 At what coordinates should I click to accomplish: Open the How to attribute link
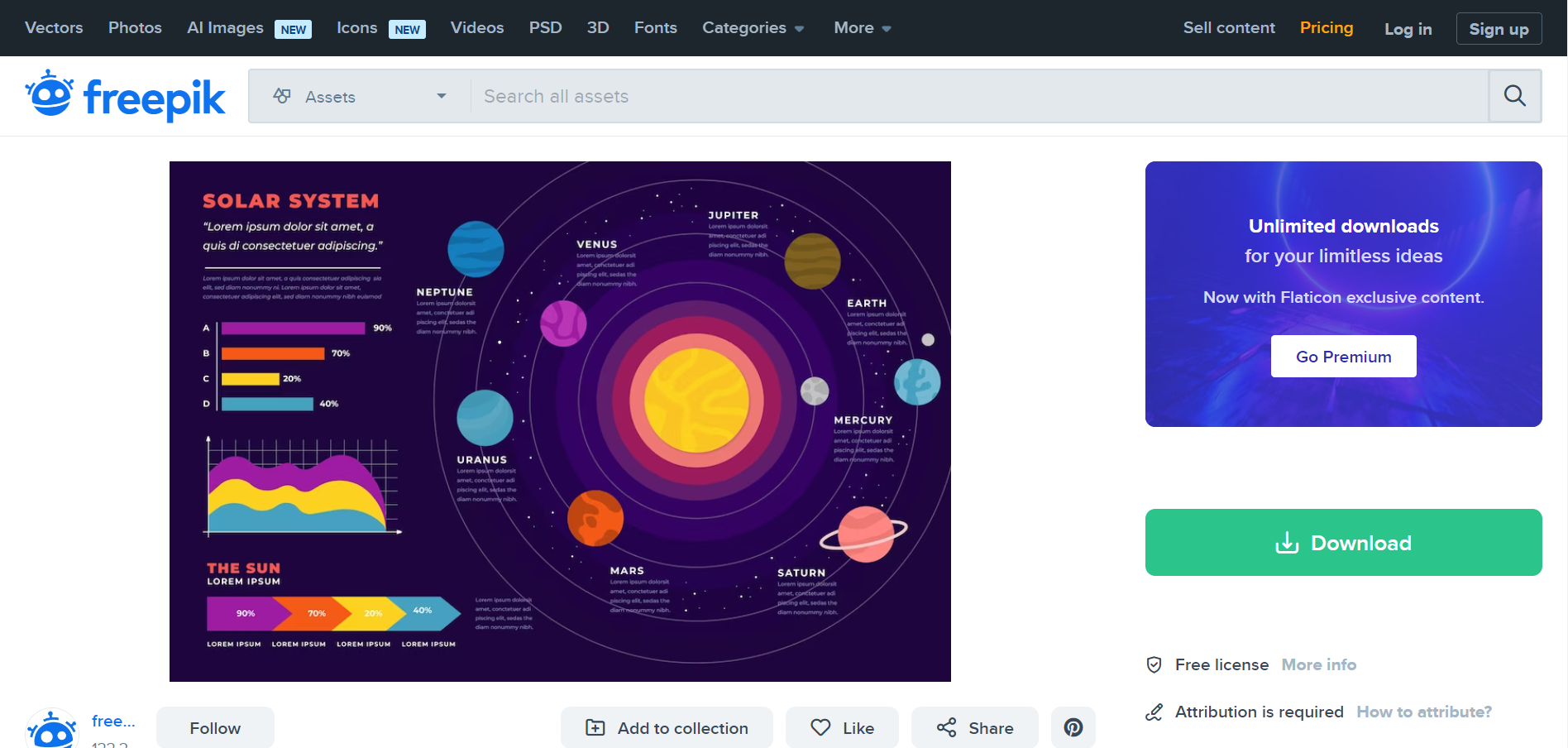tap(1423, 712)
